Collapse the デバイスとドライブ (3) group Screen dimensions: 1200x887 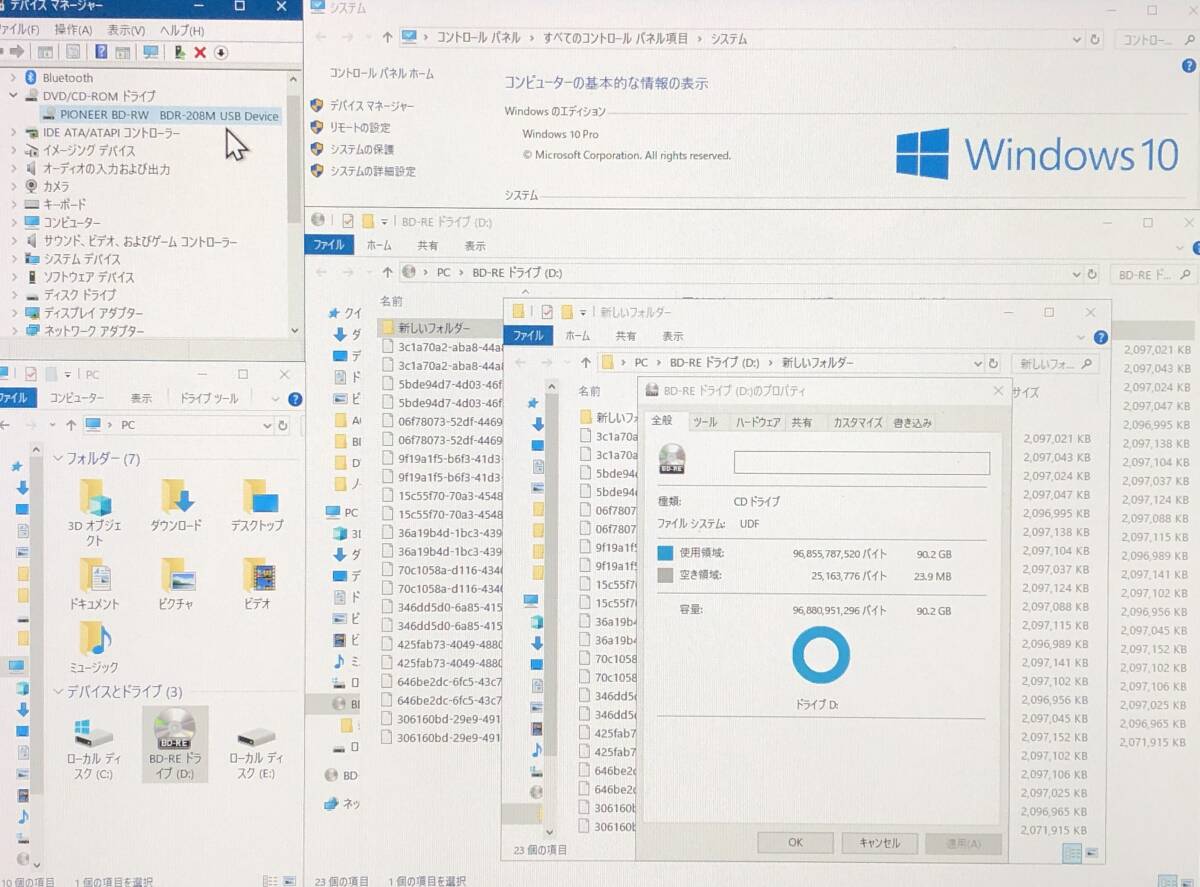[x=59, y=691]
